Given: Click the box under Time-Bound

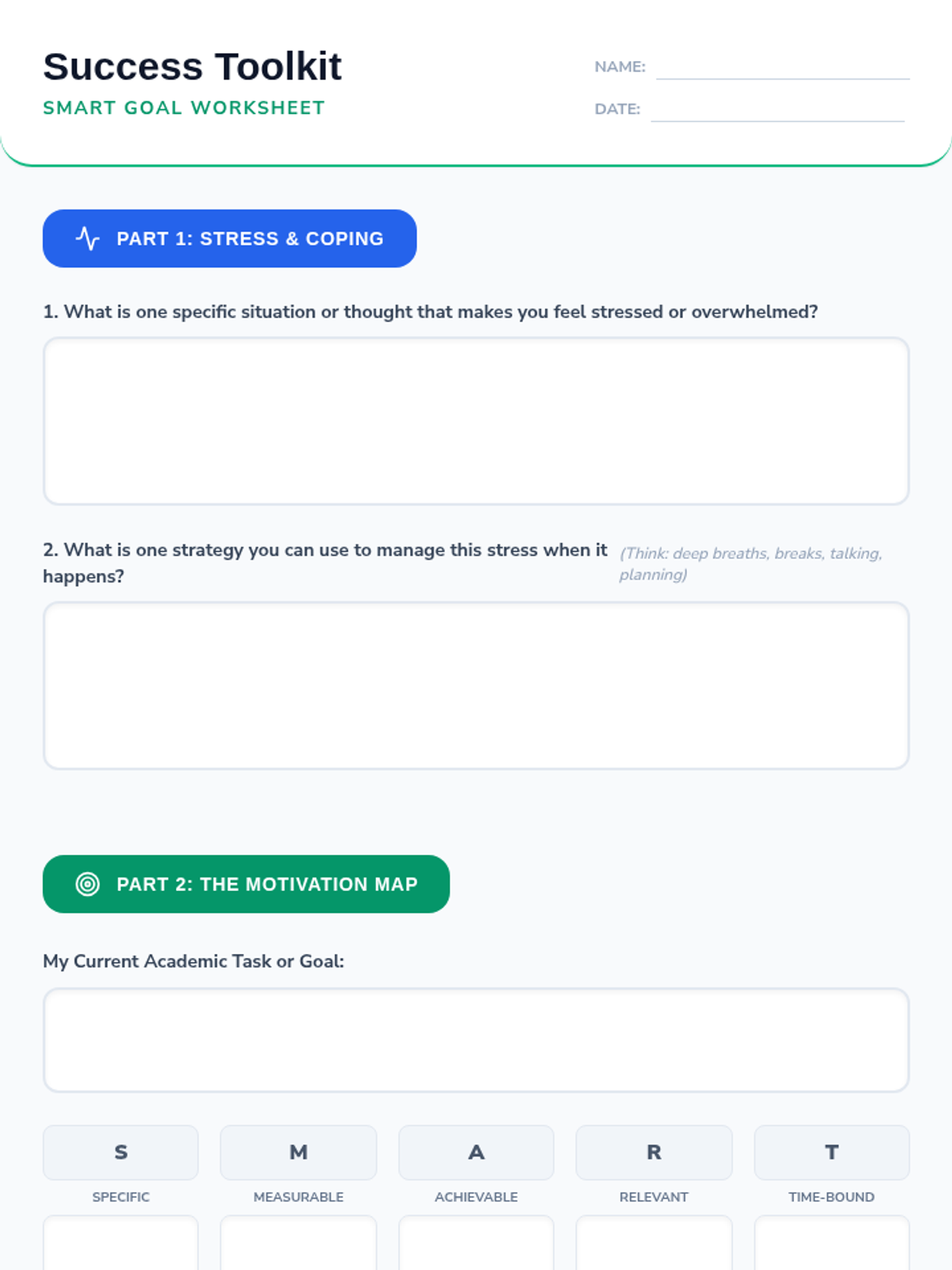Looking at the screenshot, I should tap(831, 1244).
